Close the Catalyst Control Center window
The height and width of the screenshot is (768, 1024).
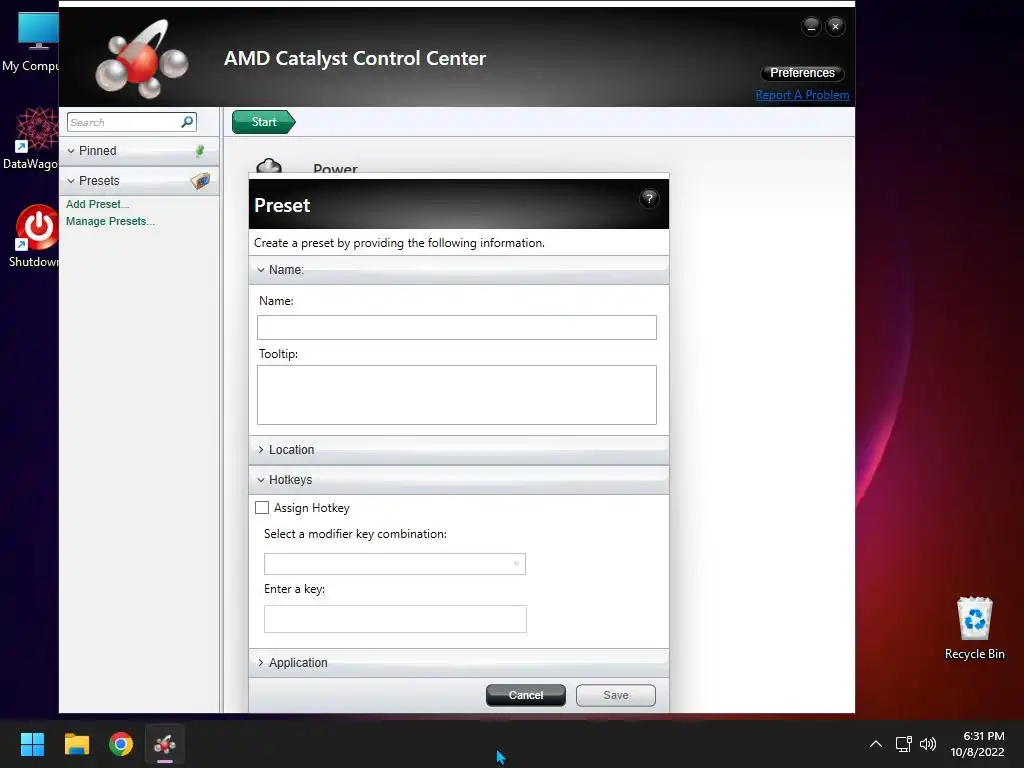(x=835, y=27)
